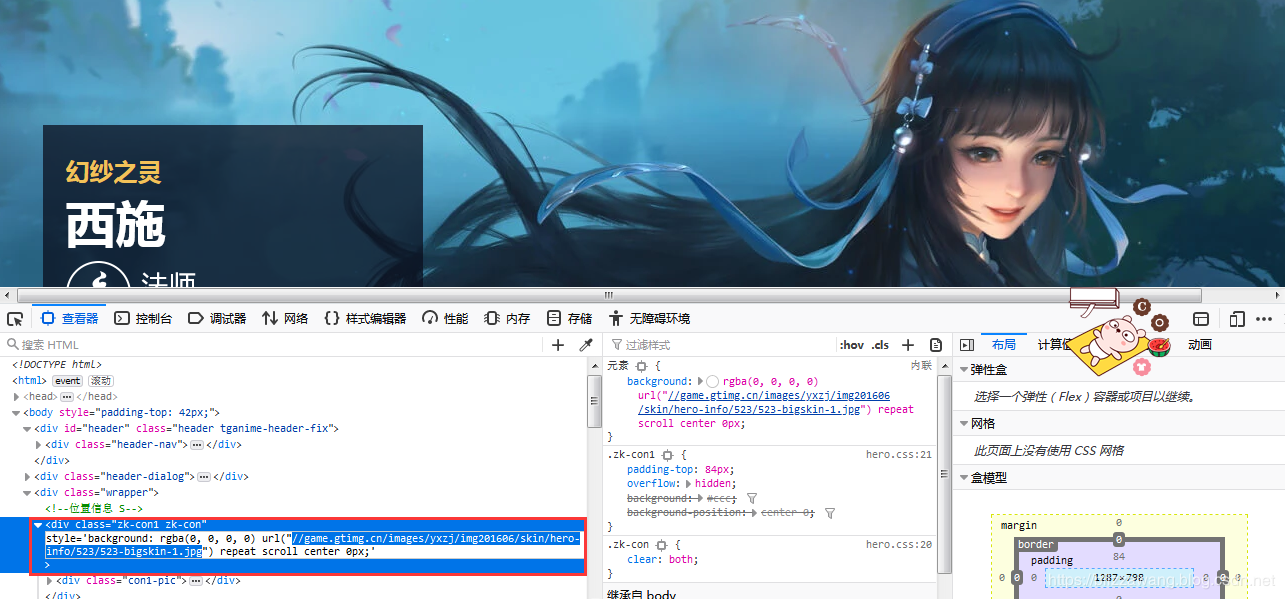The image size is (1285, 599).
Task: Click filter icon beside overridden background #ccc
Action: [752, 498]
